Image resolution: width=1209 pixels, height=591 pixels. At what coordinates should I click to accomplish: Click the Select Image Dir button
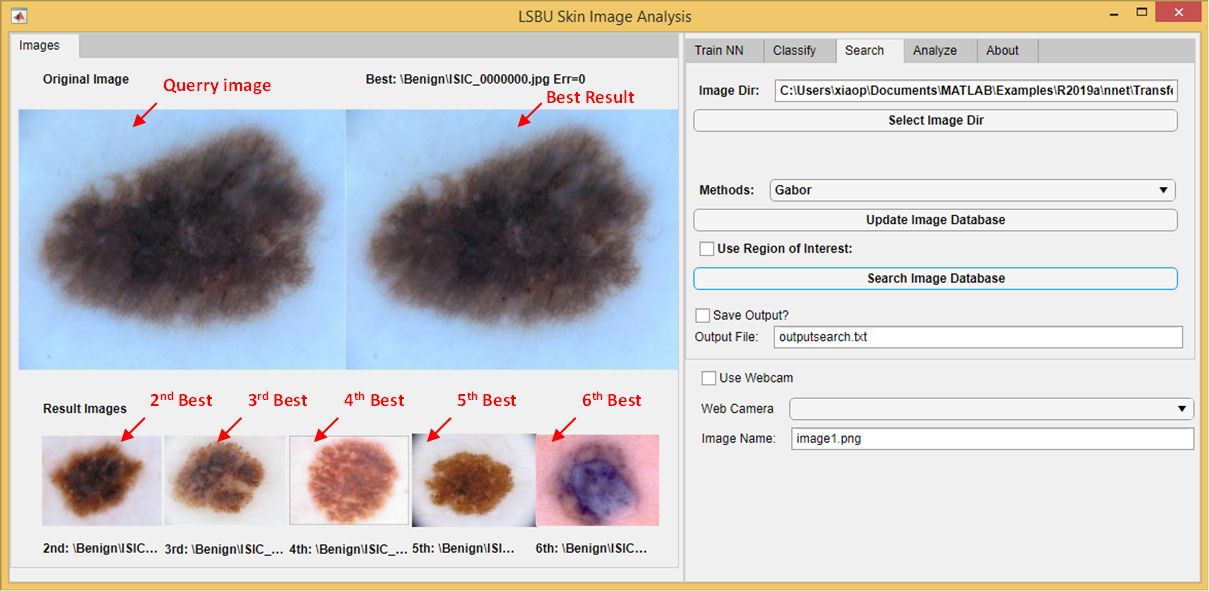(x=935, y=119)
